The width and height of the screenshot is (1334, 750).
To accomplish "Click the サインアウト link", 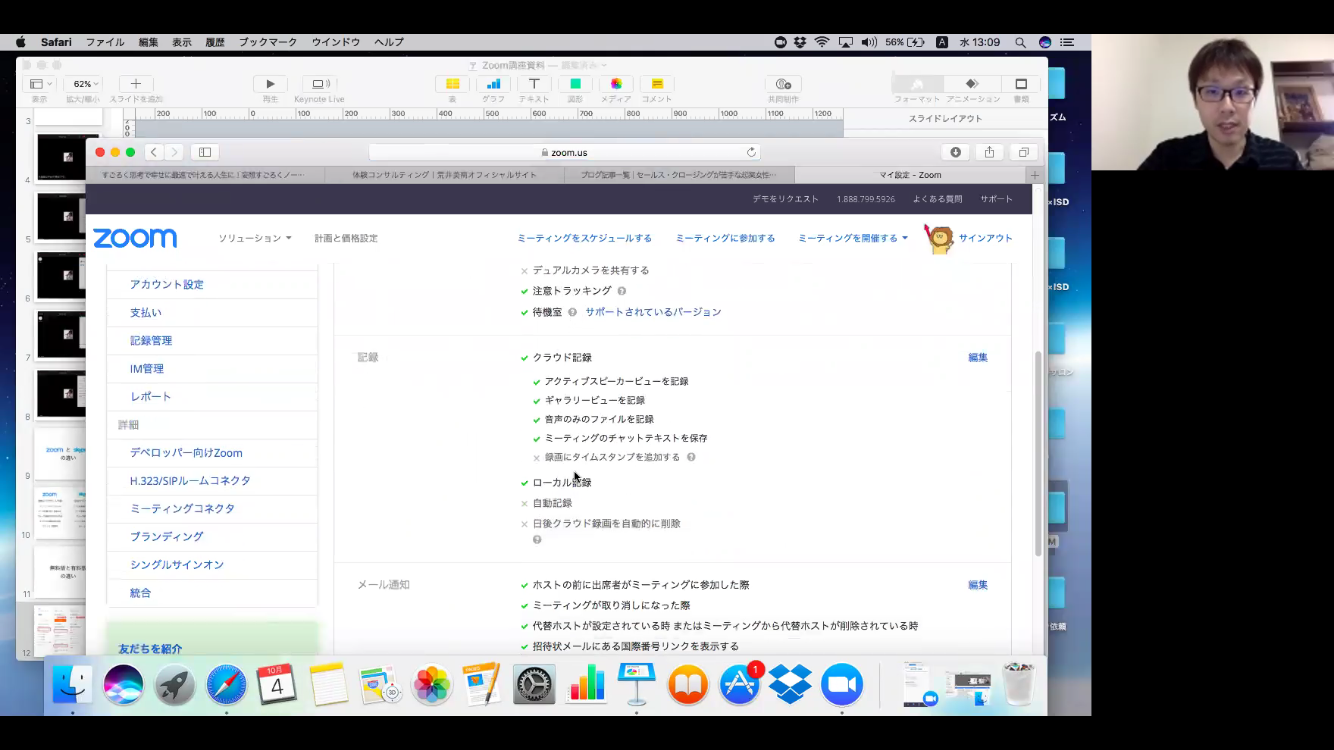I will [986, 238].
